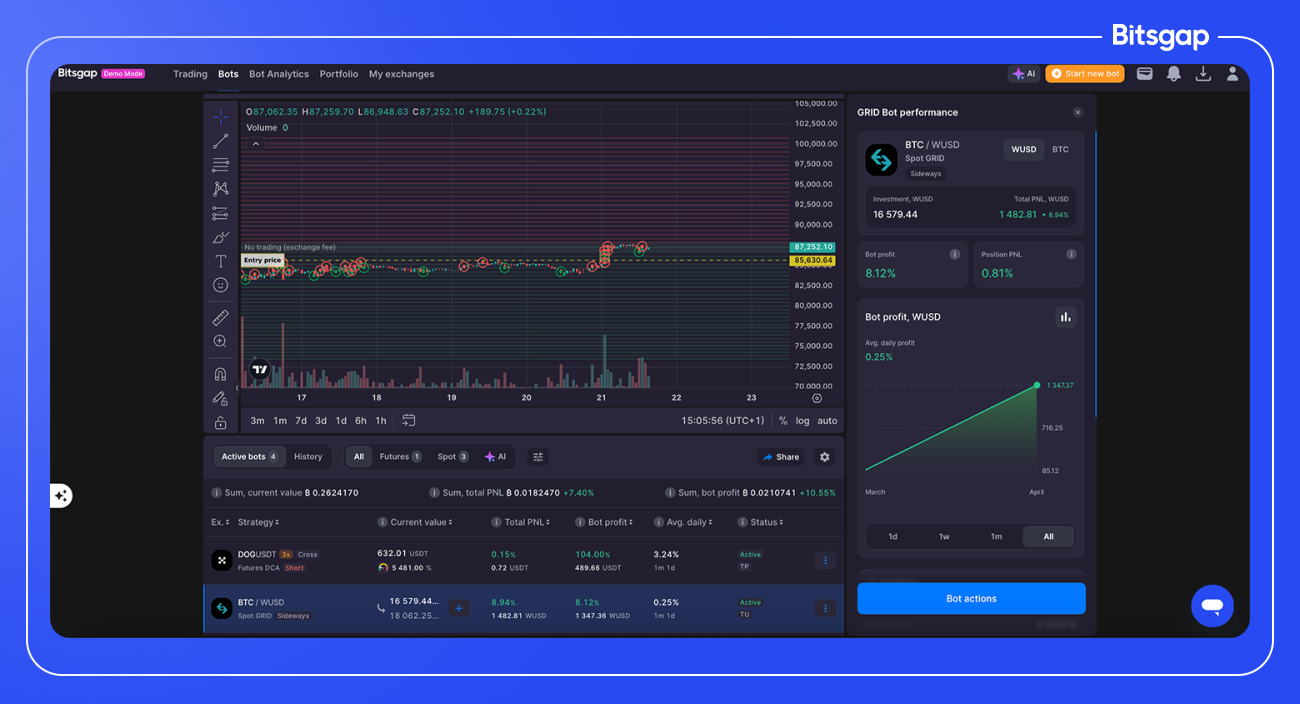The height and width of the screenshot is (704, 1300).
Task: Switch performance currency to BTC
Action: pyautogui.click(x=1060, y=150)
